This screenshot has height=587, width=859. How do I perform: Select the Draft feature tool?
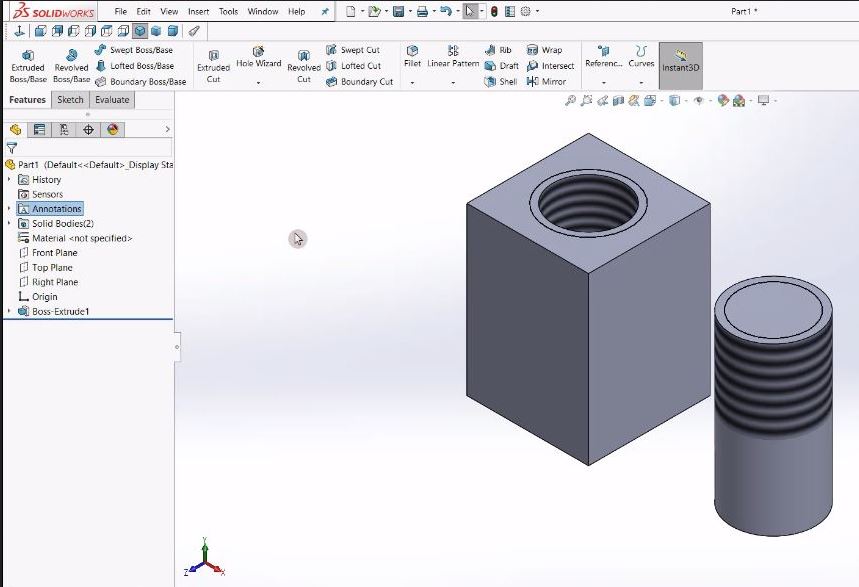501,66
